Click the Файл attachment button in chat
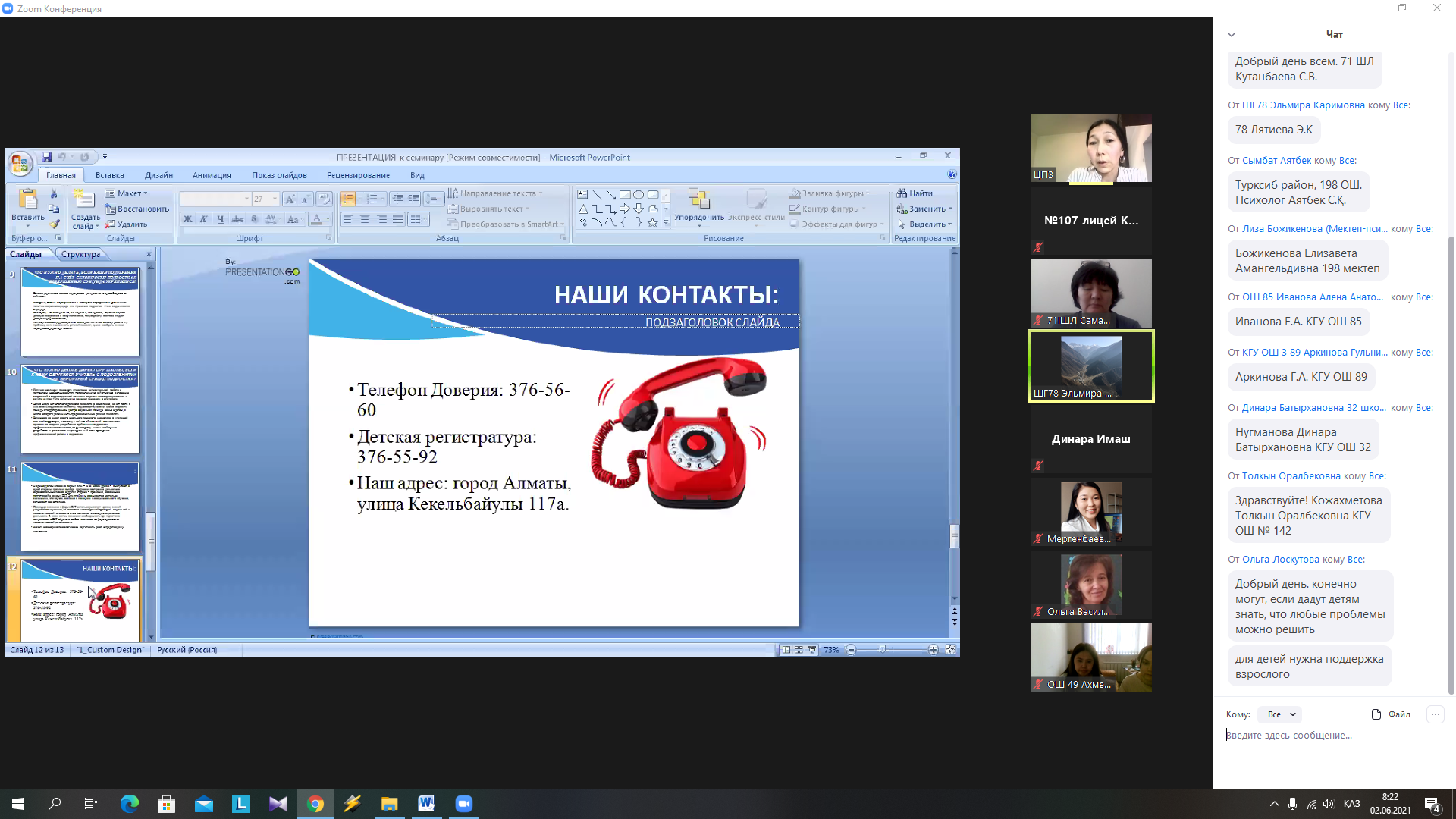This screenshot has width=1456, height=819. click(x=1391, y=714)
